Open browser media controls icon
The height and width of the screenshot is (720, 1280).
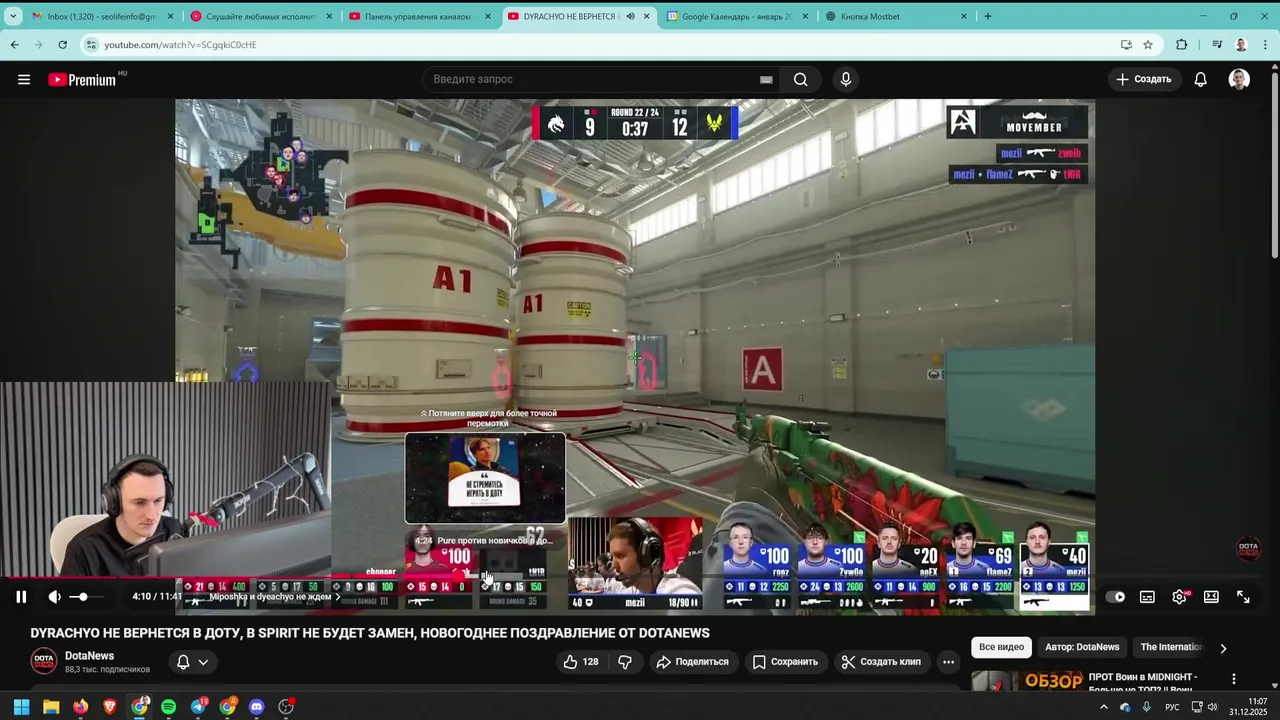tap(1217, 45)
